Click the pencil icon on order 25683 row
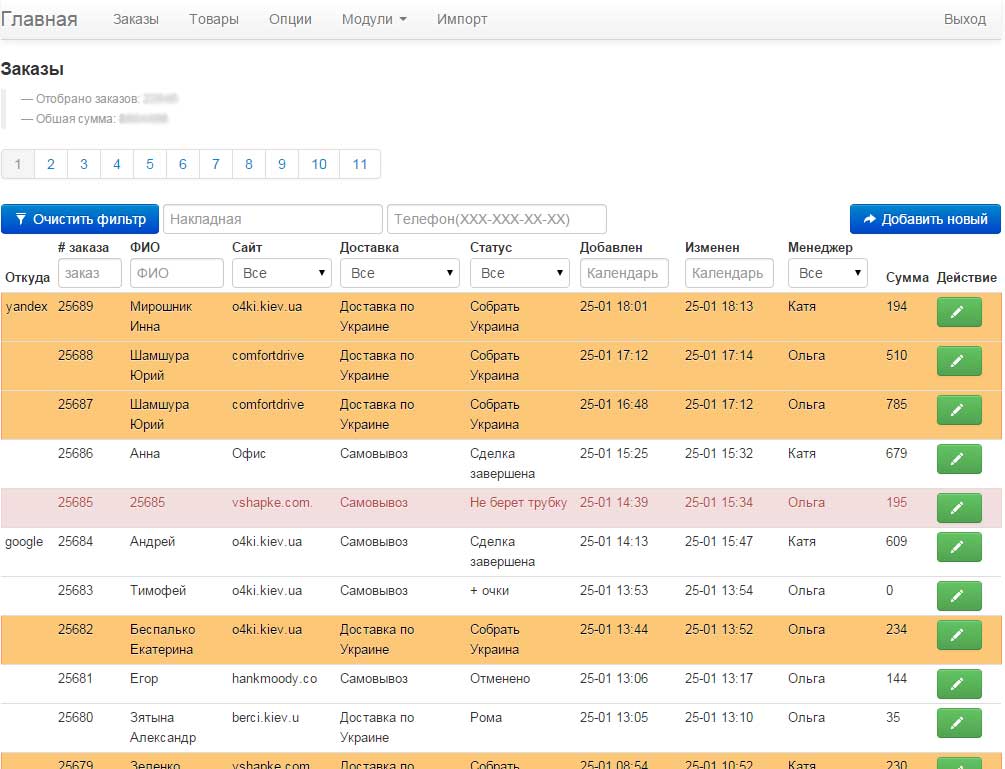The image size is (1005, 769). (x=958, y=596)
